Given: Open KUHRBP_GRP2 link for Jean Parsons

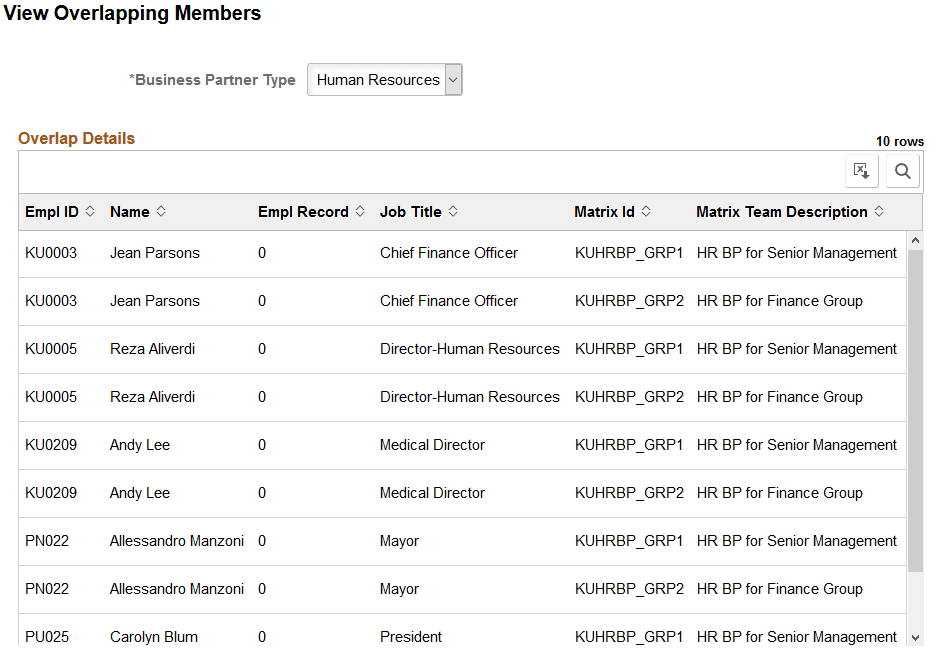Looking at the screenshot, I should (629, 301).
